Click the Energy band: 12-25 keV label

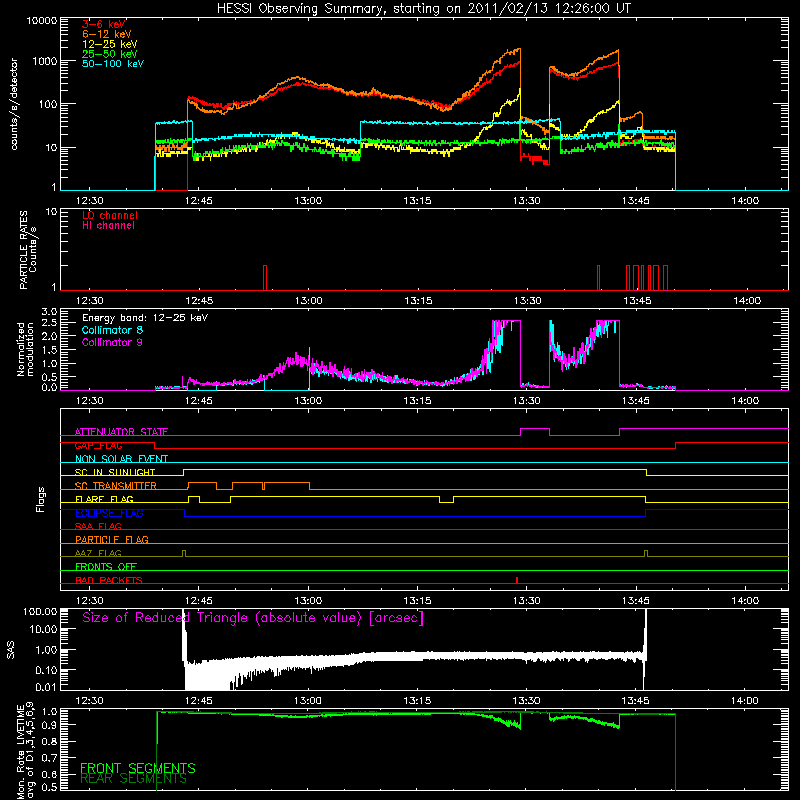click(144, 318)
